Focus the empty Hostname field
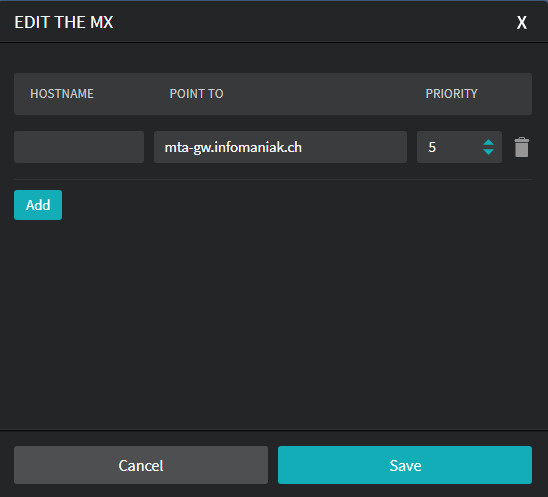 pos(79,147)
